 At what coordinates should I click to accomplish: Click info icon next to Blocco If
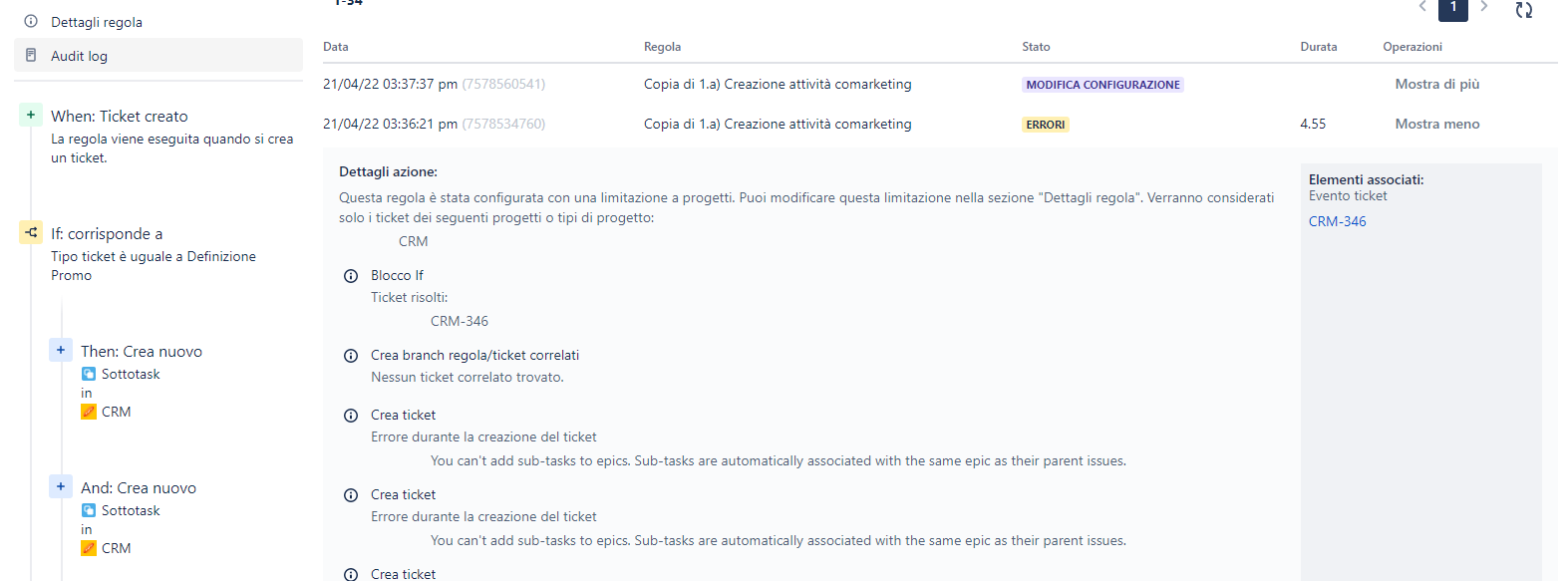351,276
